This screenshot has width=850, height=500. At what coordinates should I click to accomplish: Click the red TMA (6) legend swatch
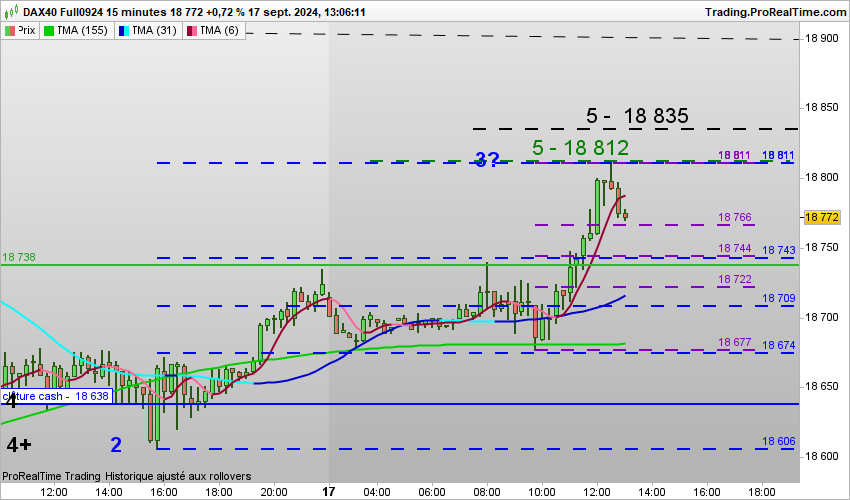click(192, 31)
